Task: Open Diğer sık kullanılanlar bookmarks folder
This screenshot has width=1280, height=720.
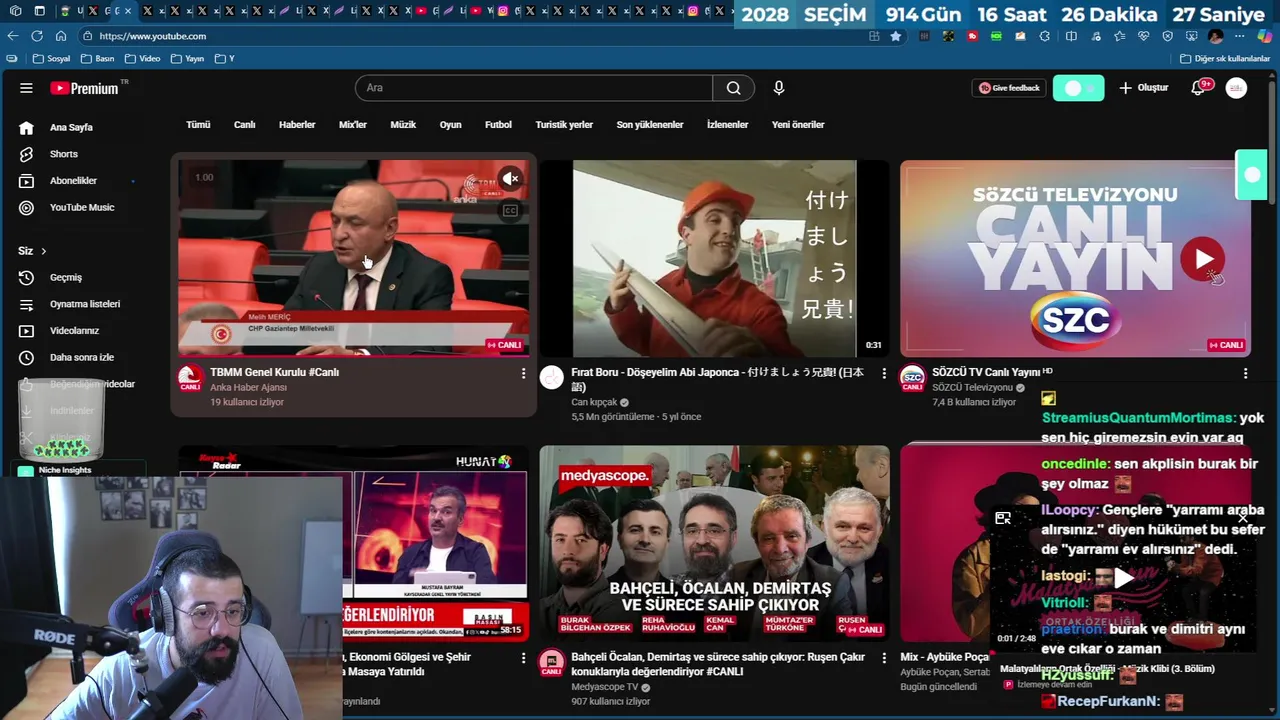Action: click(x=1225, y=59)
